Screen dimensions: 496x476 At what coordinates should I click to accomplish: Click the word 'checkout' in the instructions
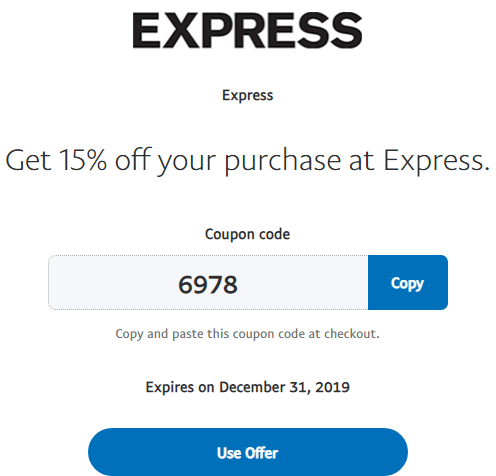(x=352, y=333)
